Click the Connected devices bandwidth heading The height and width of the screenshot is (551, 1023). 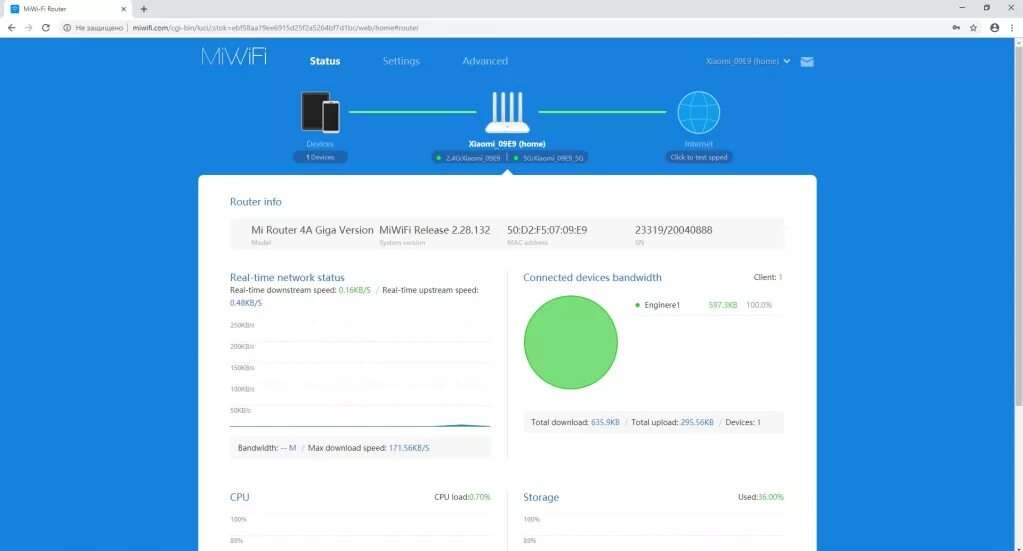(x=592, y=278)
